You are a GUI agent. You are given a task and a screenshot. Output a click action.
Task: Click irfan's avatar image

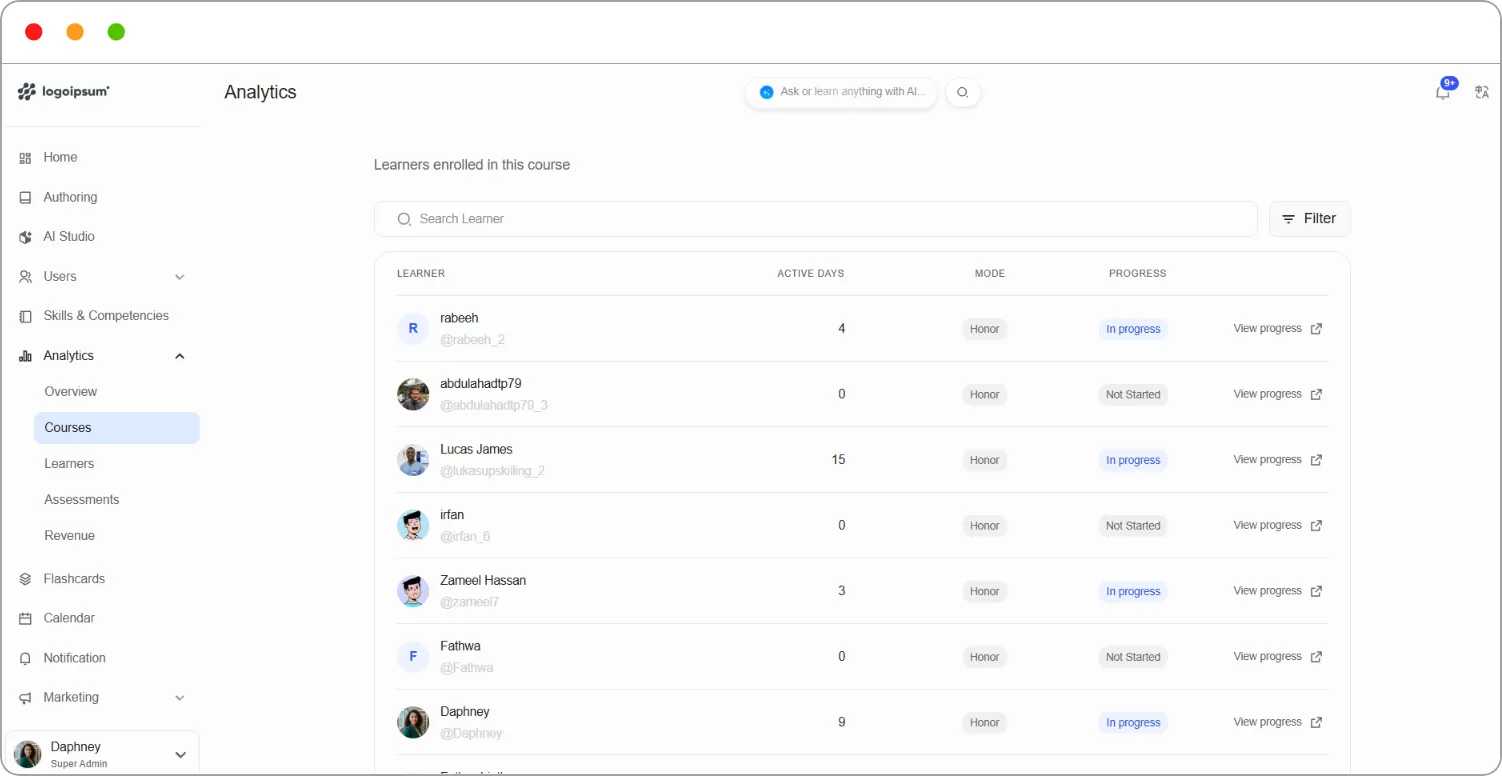(413, 526)
